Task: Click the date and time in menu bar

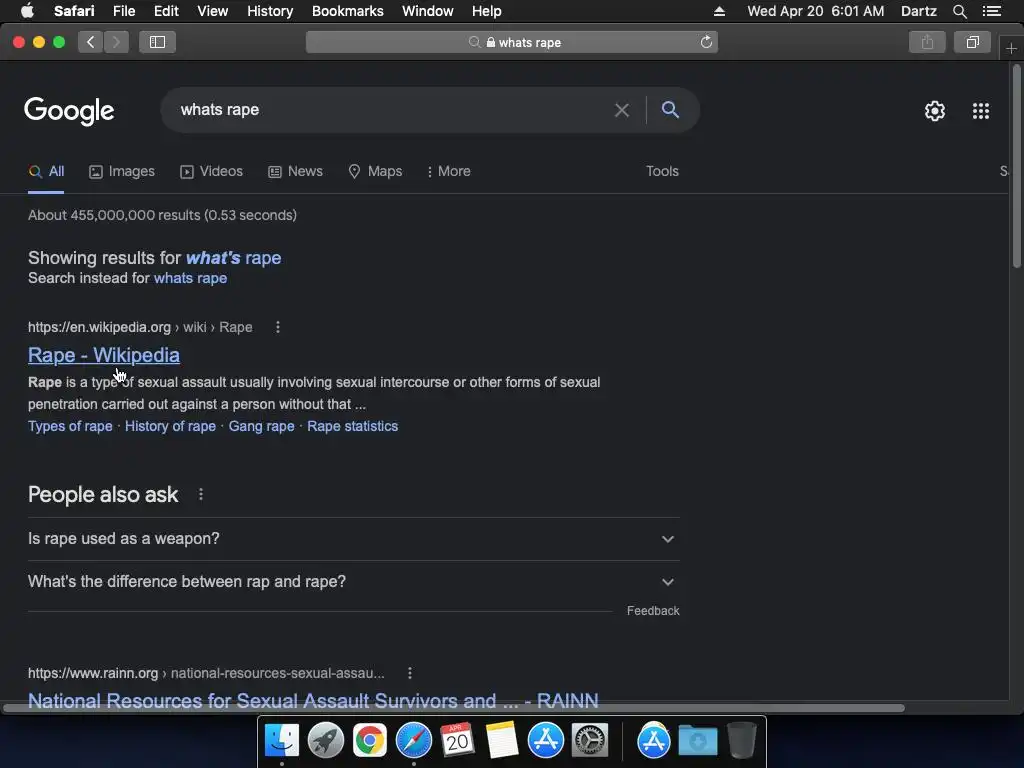Action: click(816, 11)
